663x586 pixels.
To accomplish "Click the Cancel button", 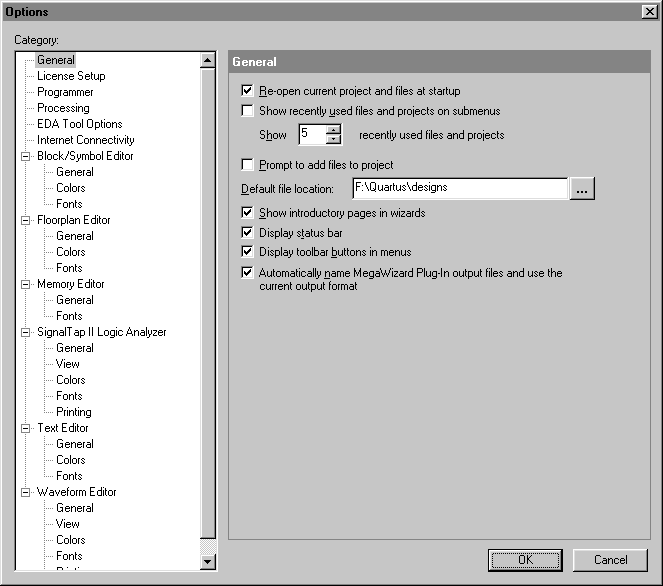I will coord(609,560).
